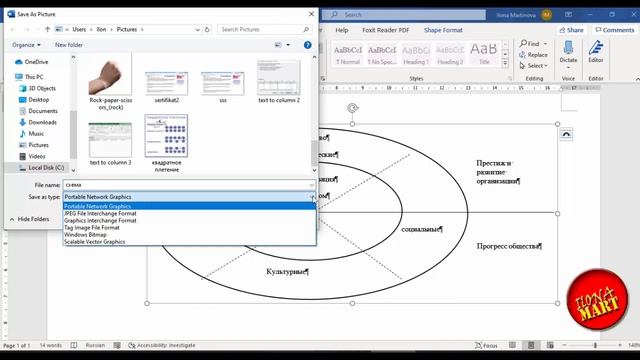Change the view layout icon
This screenshot has width=640, height=360.
click(x=278, y=45)
